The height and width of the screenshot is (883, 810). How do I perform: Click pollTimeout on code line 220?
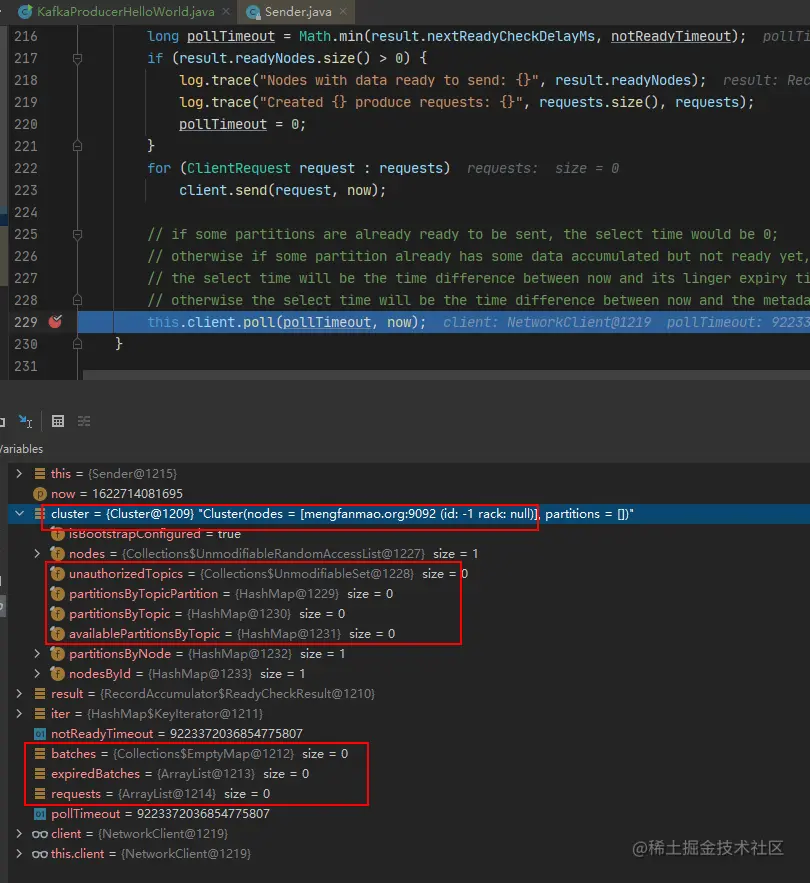[x=222, y=124]
